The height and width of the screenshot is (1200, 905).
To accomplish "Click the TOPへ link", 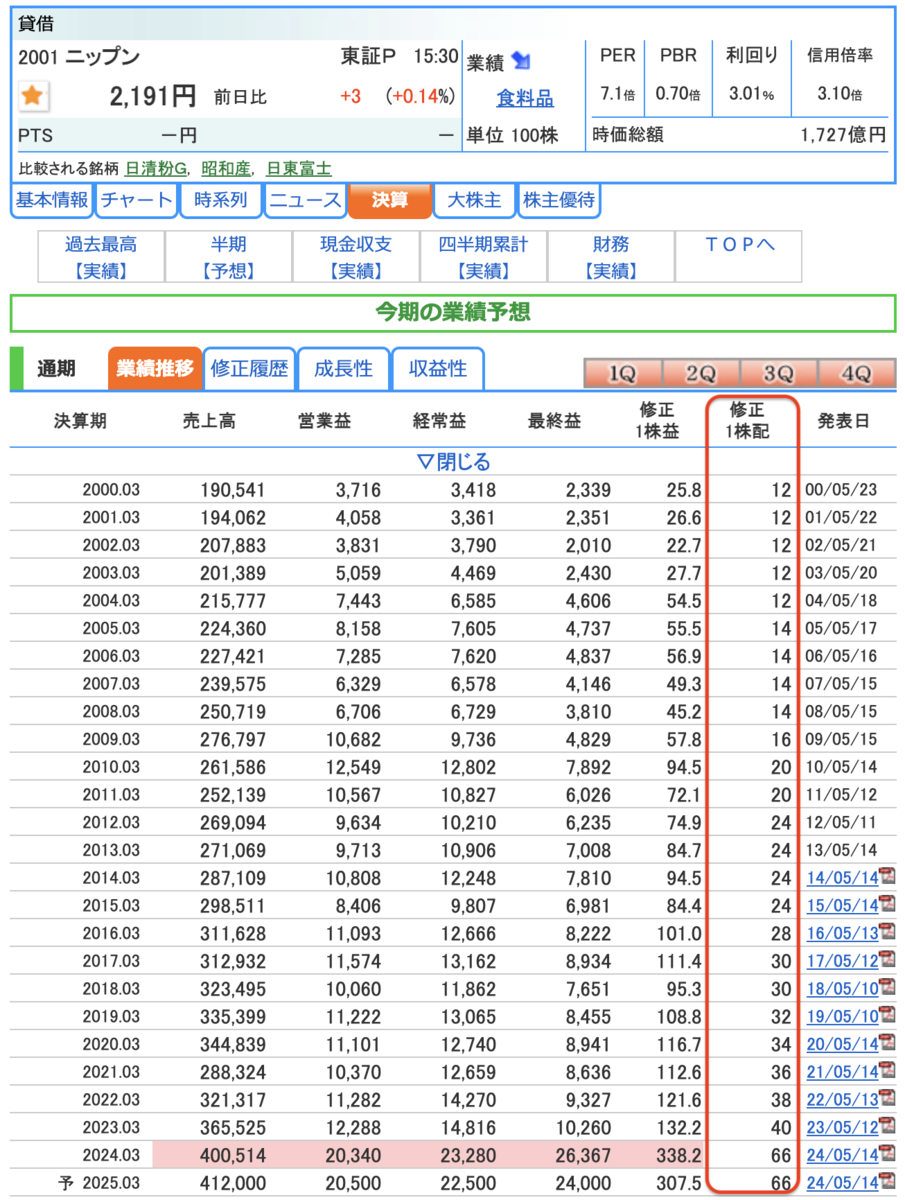I will (738, 244).
